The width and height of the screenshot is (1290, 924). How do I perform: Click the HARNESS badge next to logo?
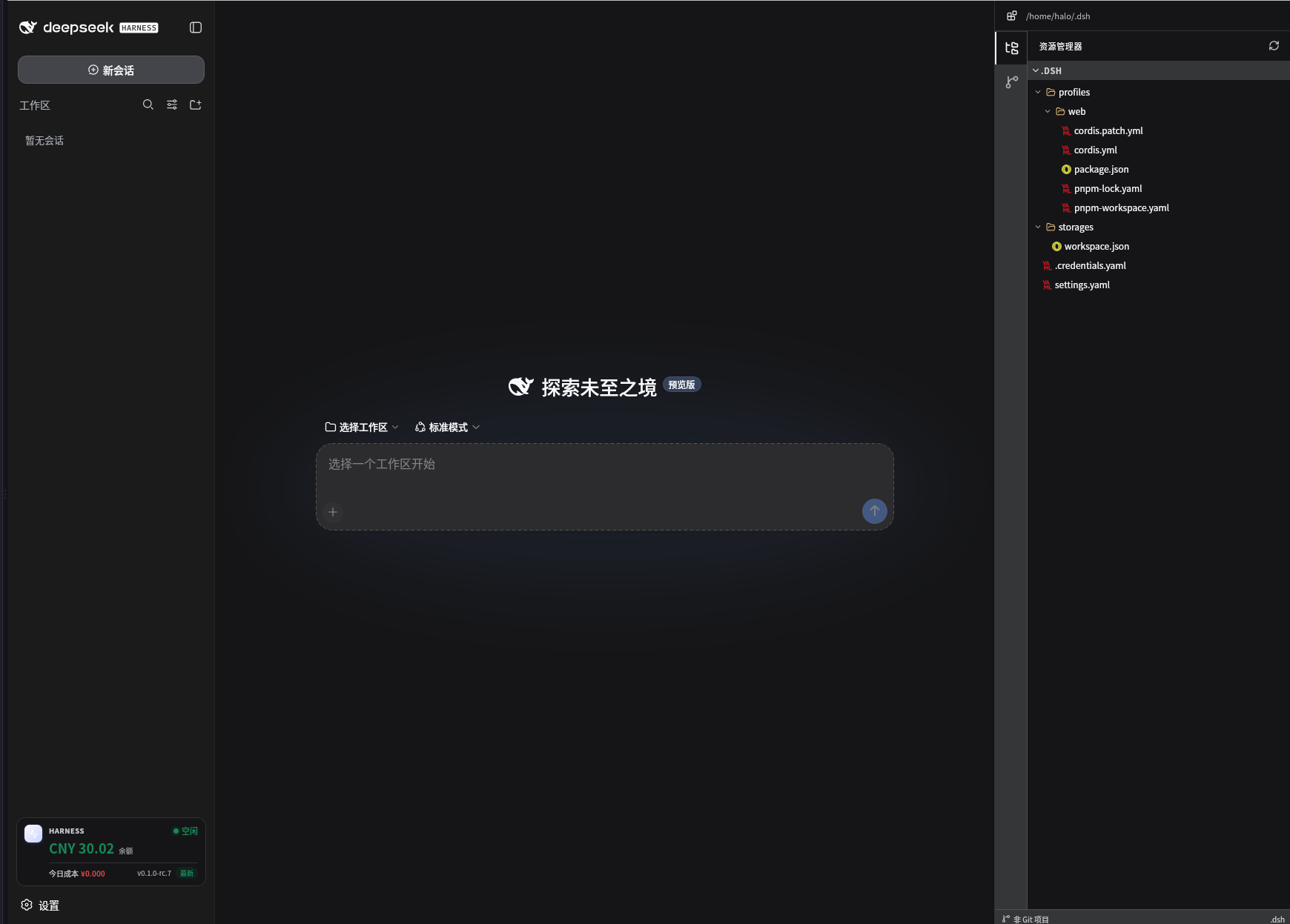[x=139, y=27]
